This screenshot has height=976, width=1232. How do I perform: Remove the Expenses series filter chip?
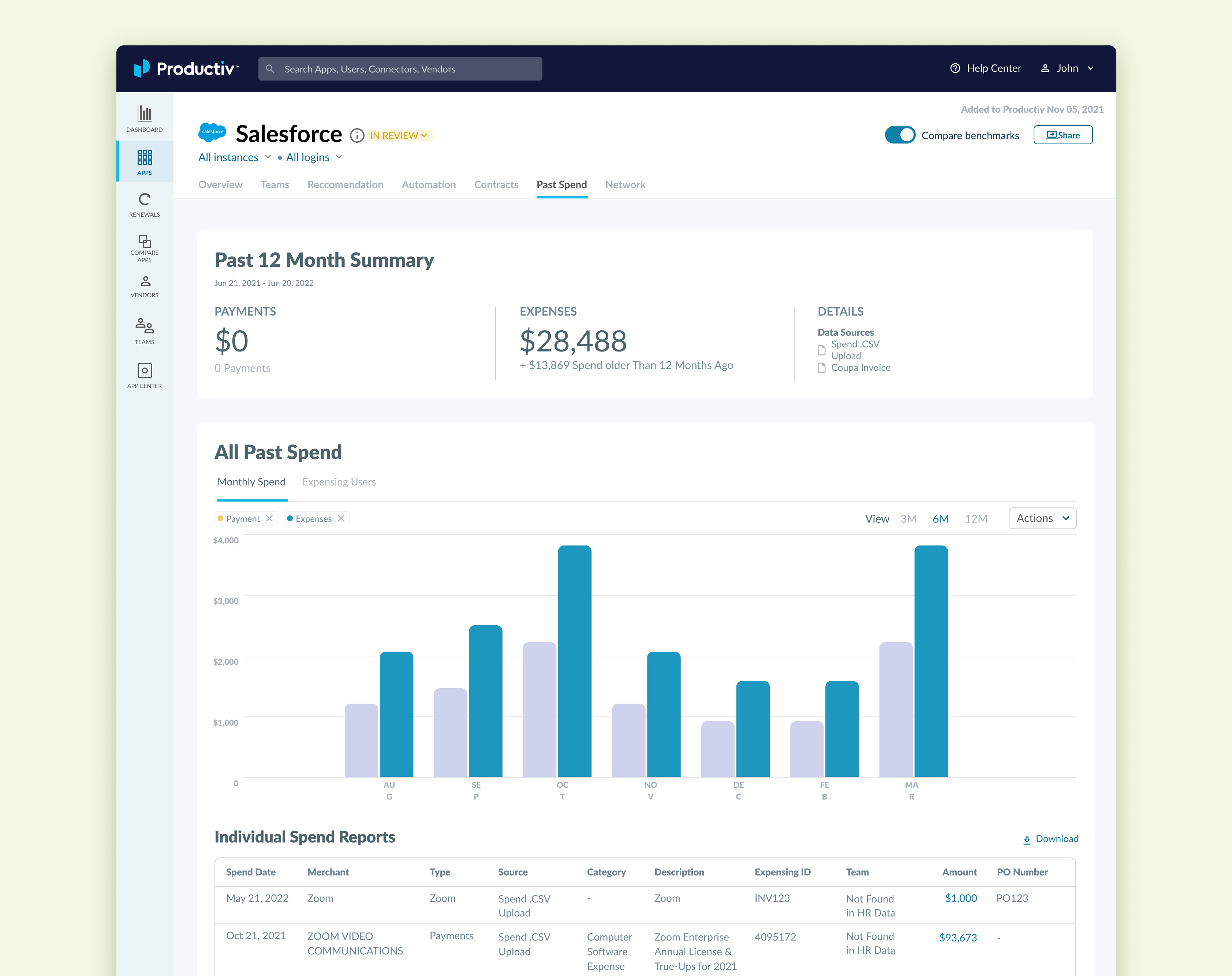341,518
